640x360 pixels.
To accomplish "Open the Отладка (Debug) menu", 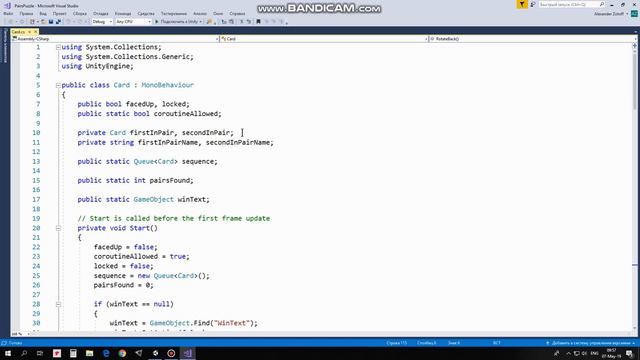I will pos(100,13).
